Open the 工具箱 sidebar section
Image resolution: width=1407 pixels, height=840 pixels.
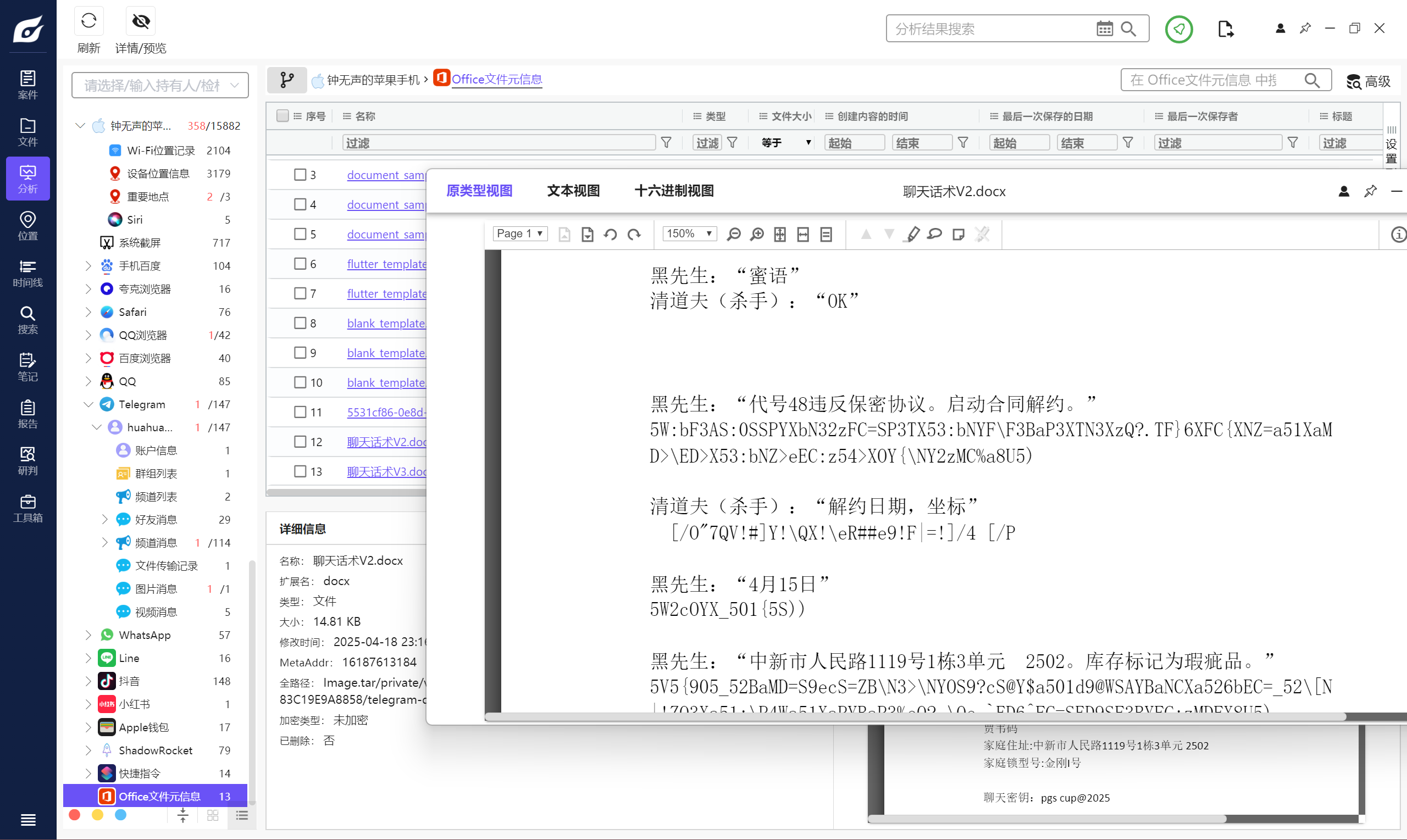[27, 508]
